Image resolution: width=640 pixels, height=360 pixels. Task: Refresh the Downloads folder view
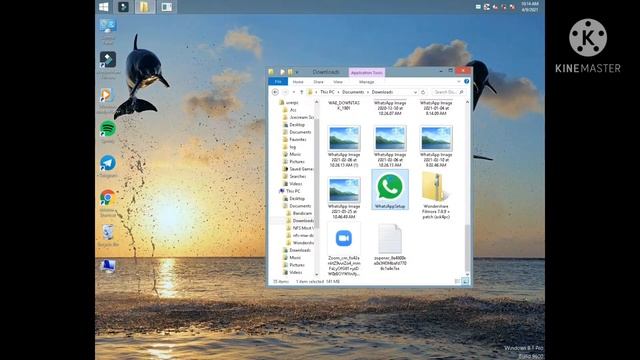point(423,92)
